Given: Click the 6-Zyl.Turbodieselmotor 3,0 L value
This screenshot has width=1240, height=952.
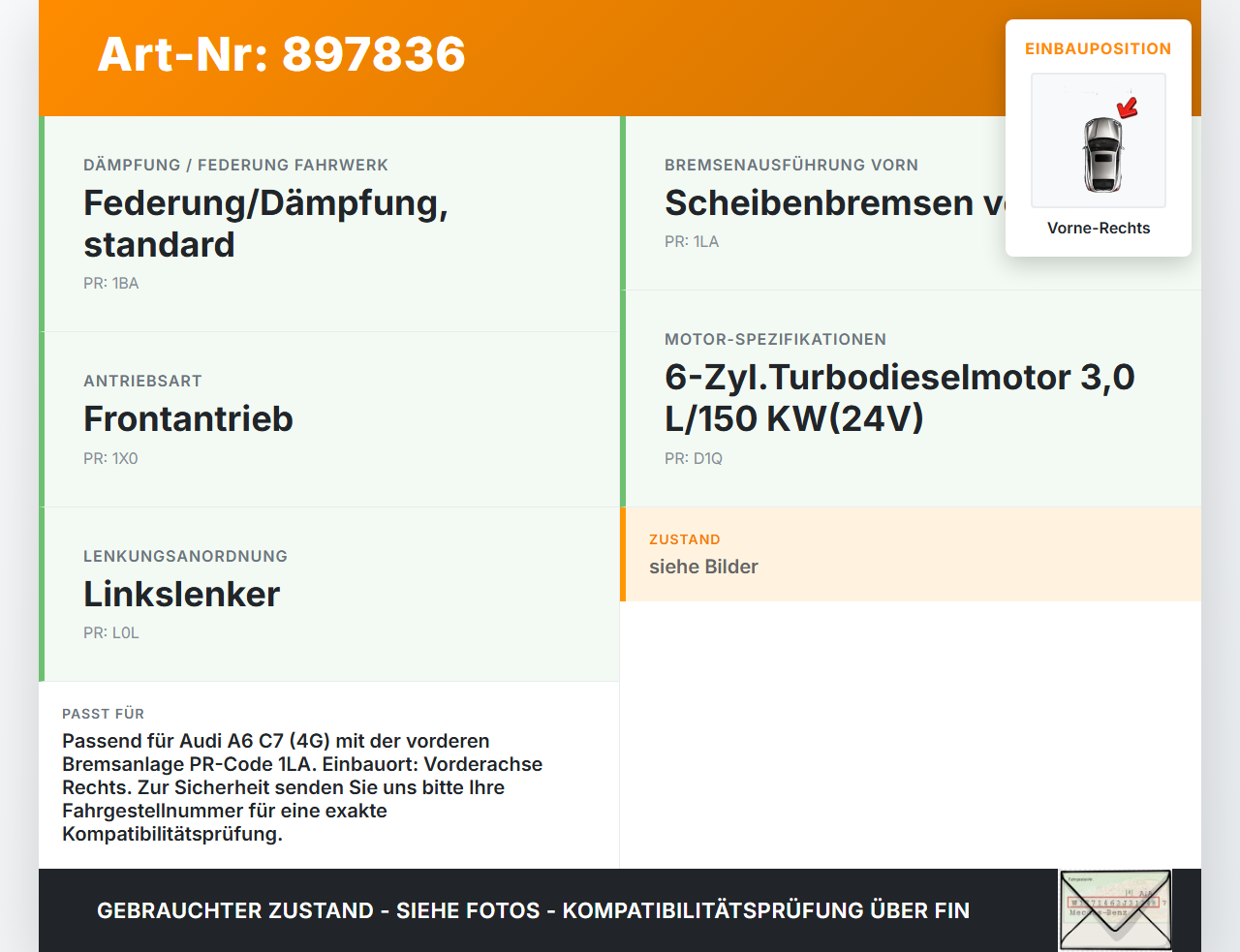Looking at the screenshot, I should [900, 398].
